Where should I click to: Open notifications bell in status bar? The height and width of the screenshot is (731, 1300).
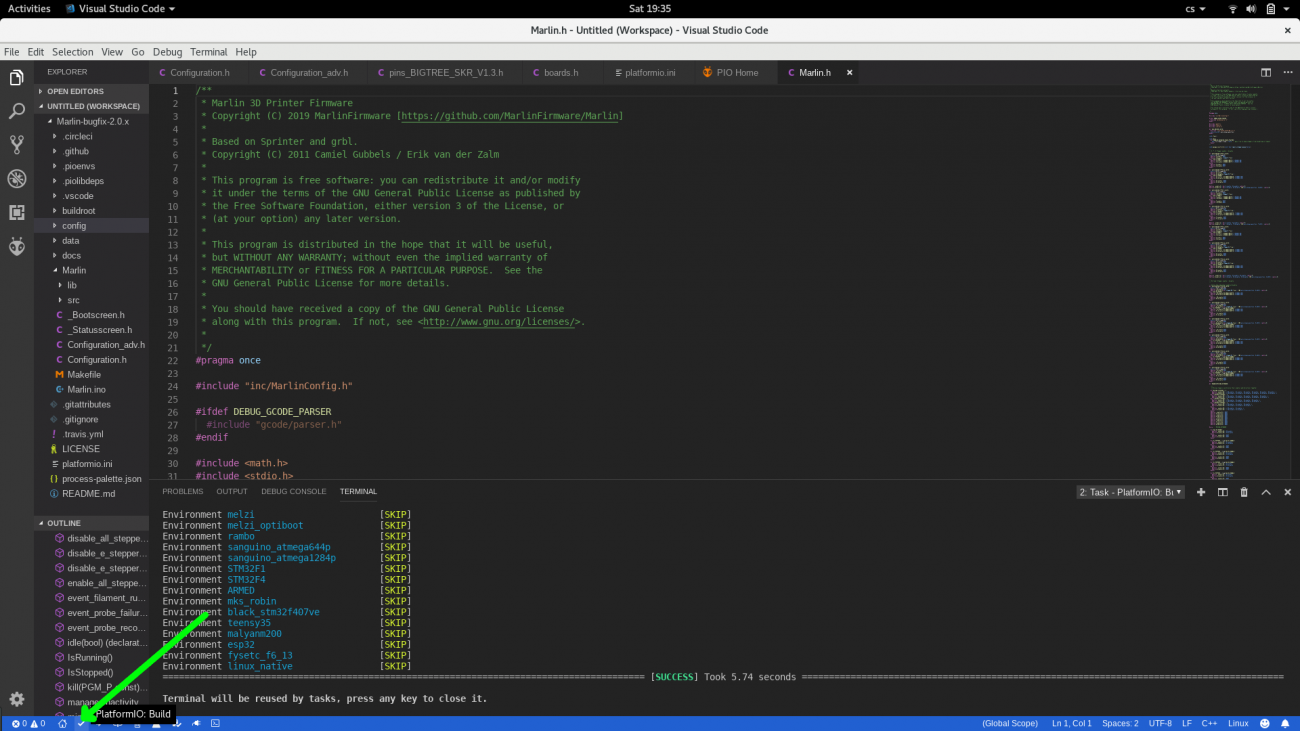[1284, 723]
